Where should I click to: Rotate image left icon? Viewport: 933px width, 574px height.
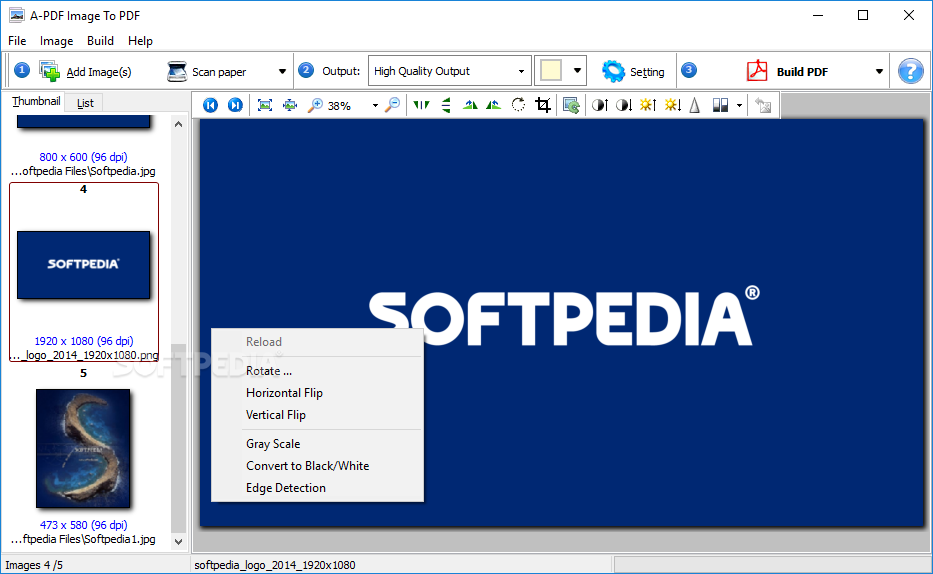(470, 105)
